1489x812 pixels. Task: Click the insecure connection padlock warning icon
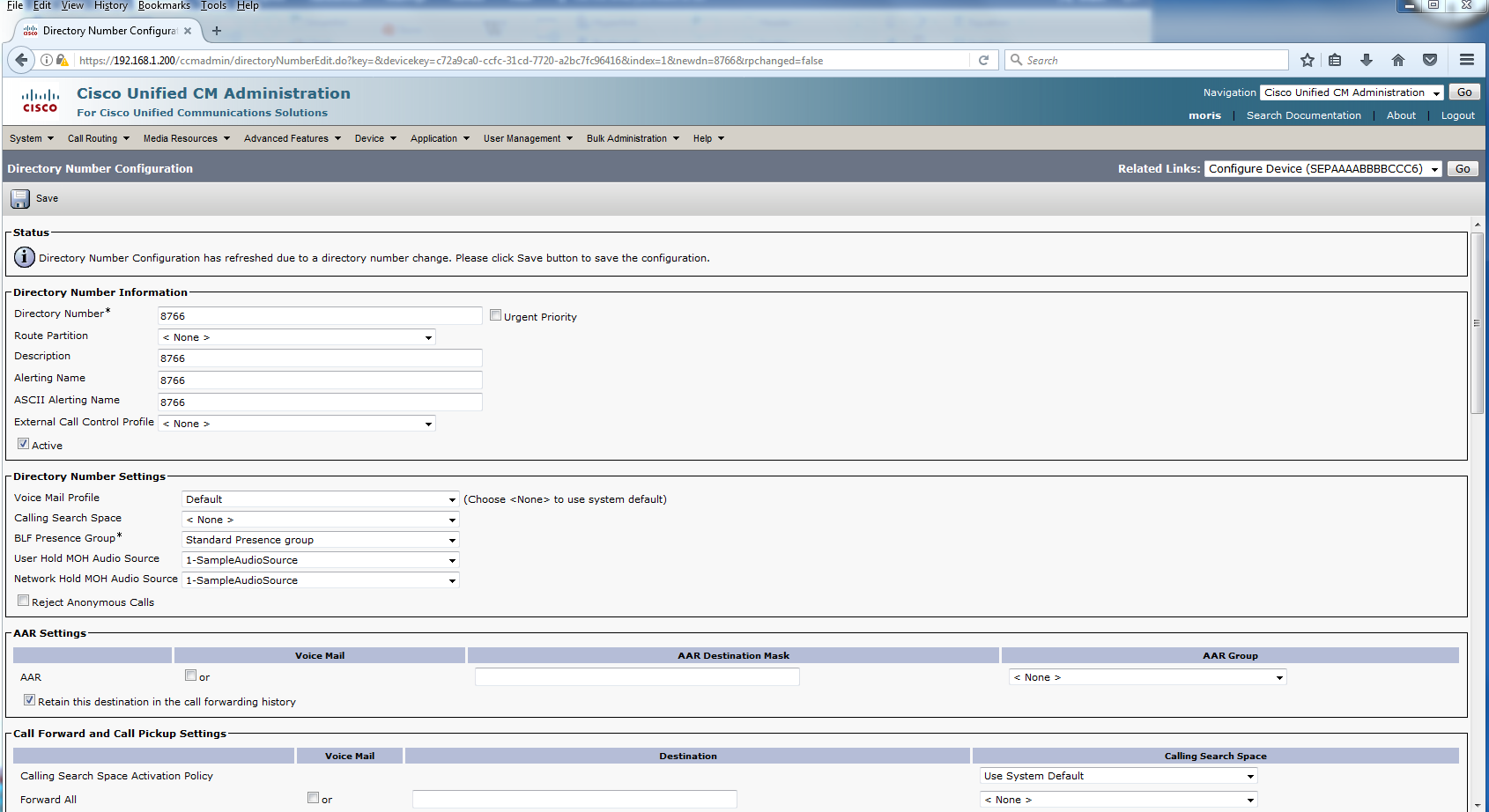click(62, 60)
